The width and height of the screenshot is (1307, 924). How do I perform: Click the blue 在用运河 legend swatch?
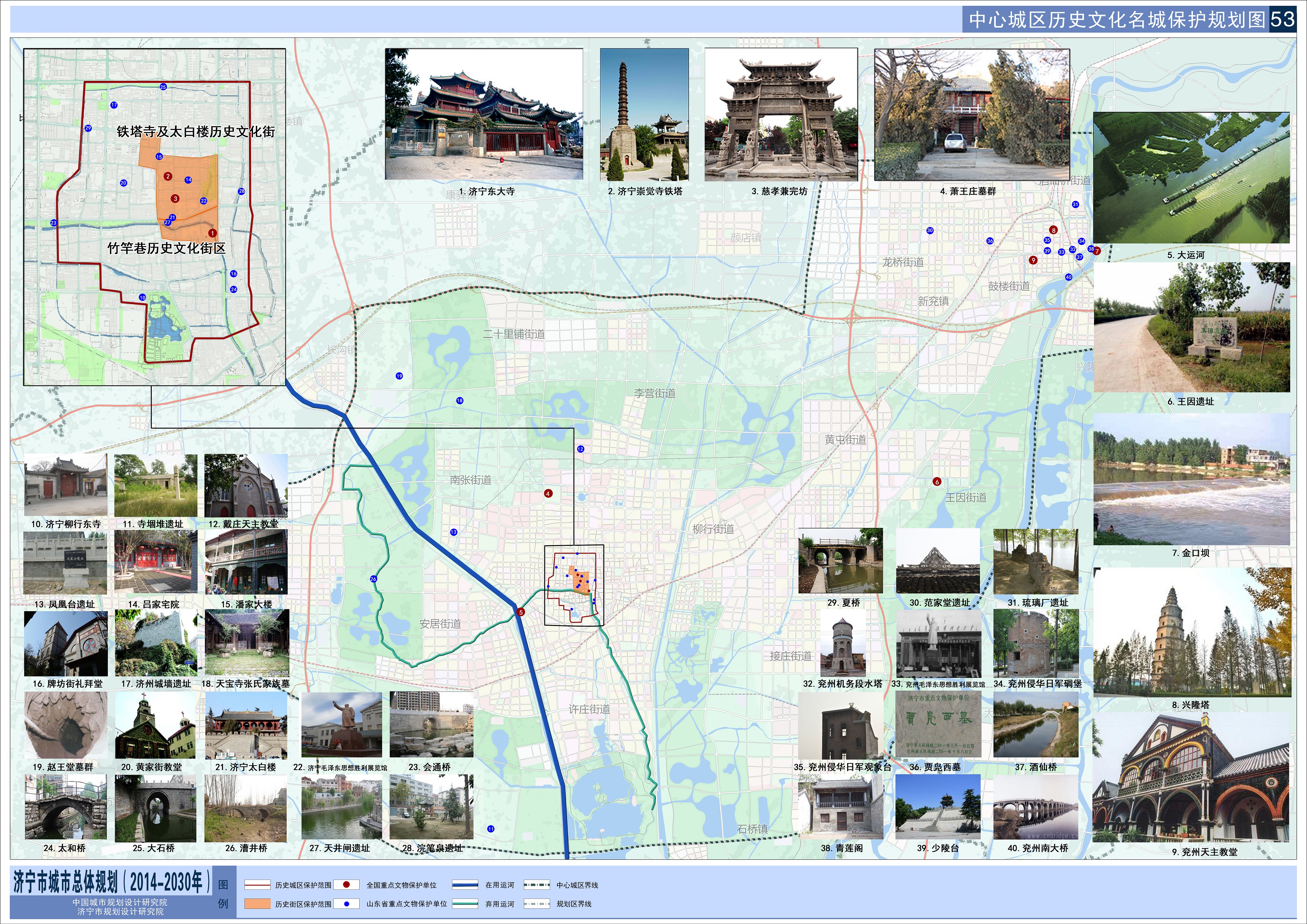point(464,885)
